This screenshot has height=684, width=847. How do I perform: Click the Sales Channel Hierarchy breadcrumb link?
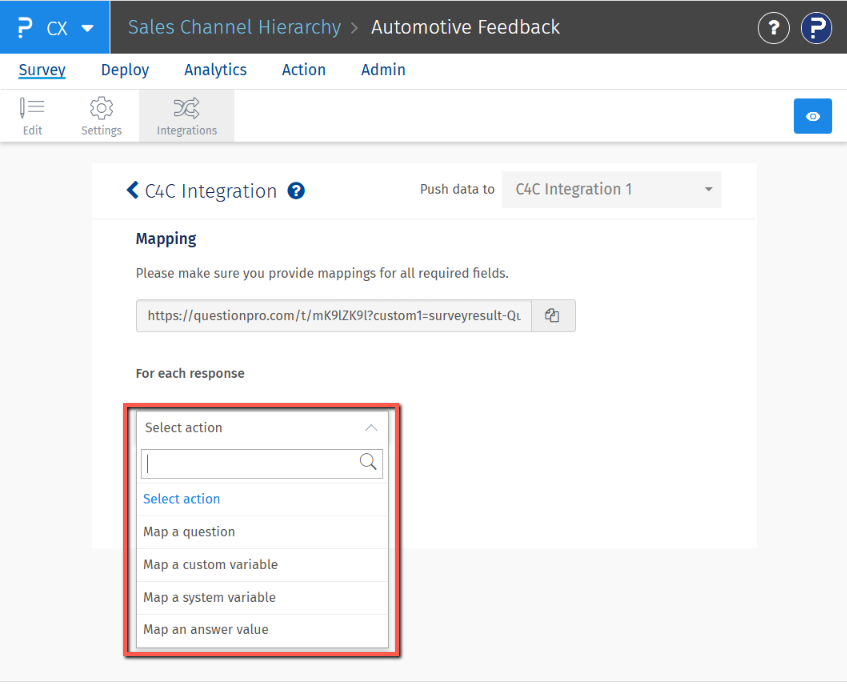(234, 28)
